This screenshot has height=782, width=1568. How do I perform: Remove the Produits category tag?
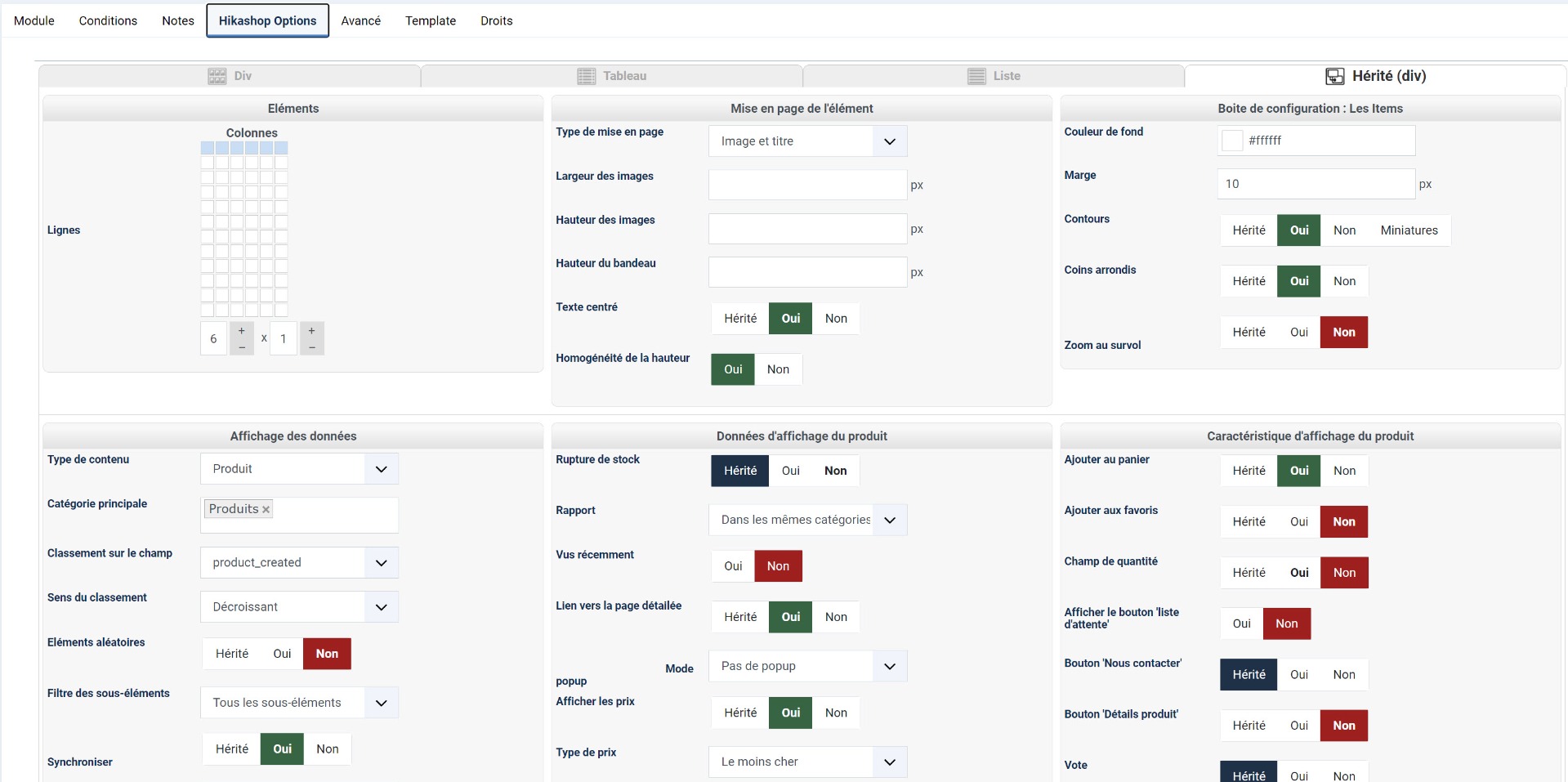(x=266, y=509)
